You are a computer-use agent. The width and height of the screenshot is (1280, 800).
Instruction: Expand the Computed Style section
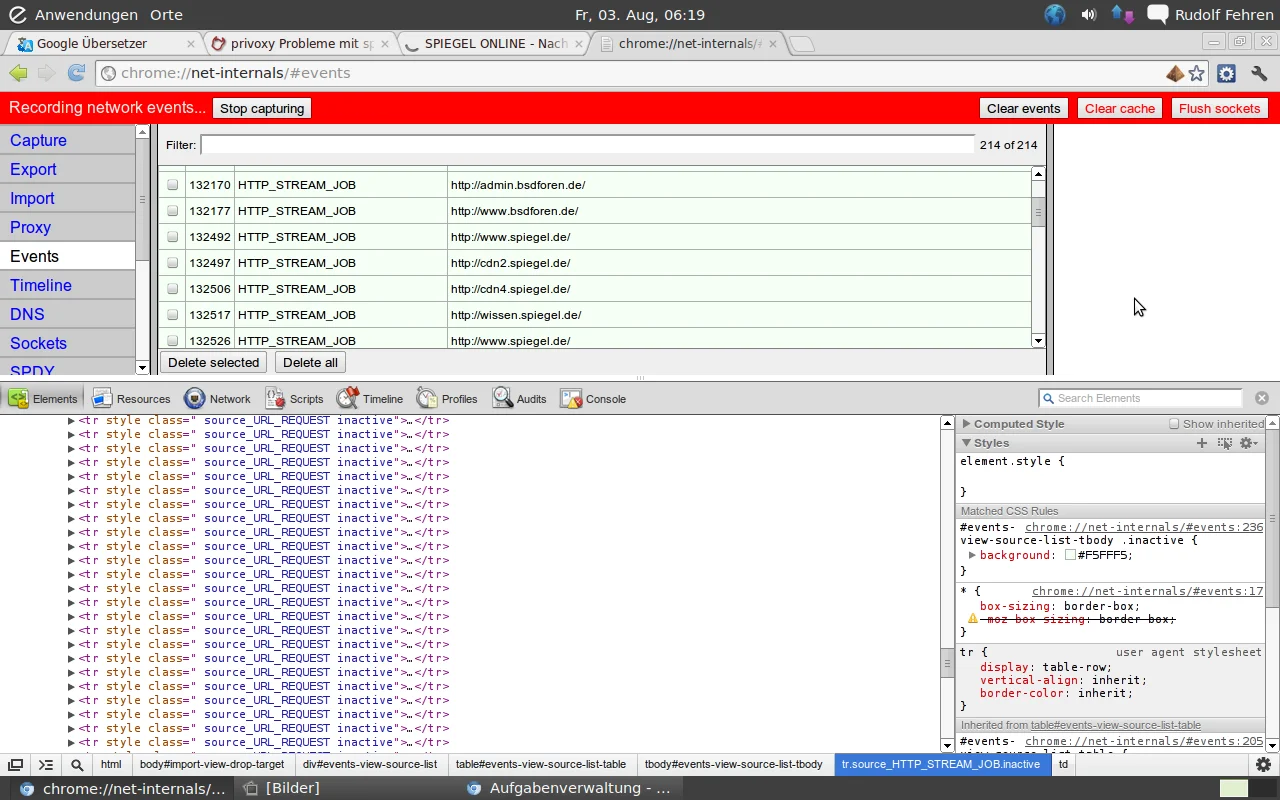point(966,424)
